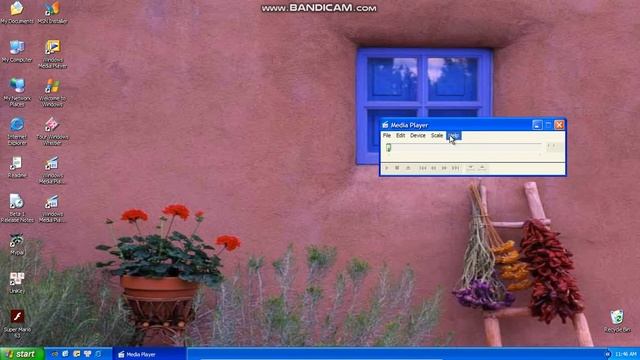Close the Media Player window

click(x=559, y=125)
